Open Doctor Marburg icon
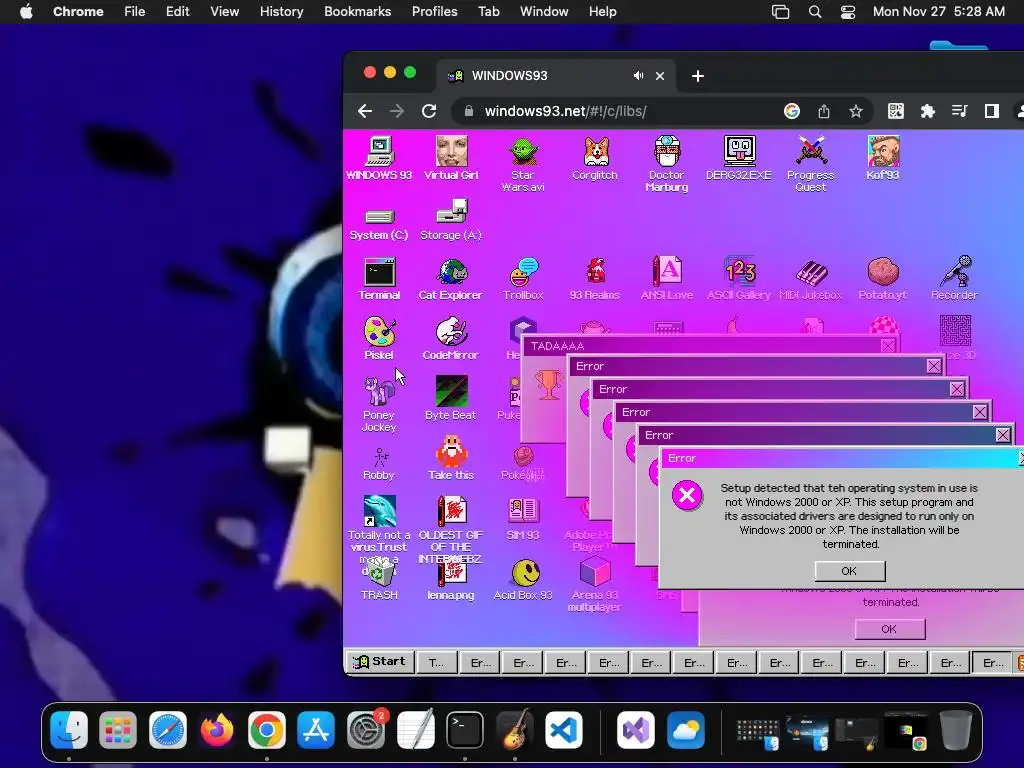The height and width of the screenshot is (768, 1024). click(x=667, y=163)
